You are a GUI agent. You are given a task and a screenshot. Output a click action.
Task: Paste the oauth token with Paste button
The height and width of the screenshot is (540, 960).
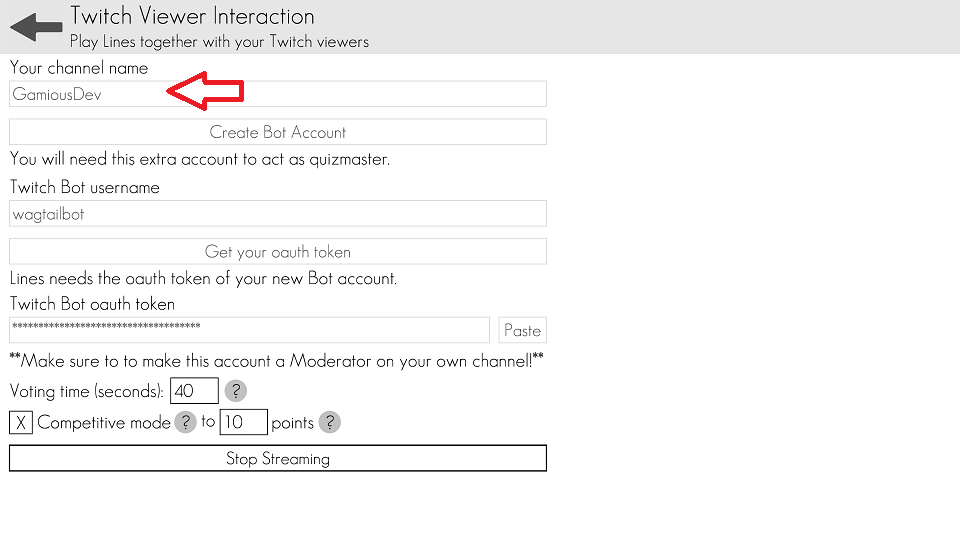522,330
